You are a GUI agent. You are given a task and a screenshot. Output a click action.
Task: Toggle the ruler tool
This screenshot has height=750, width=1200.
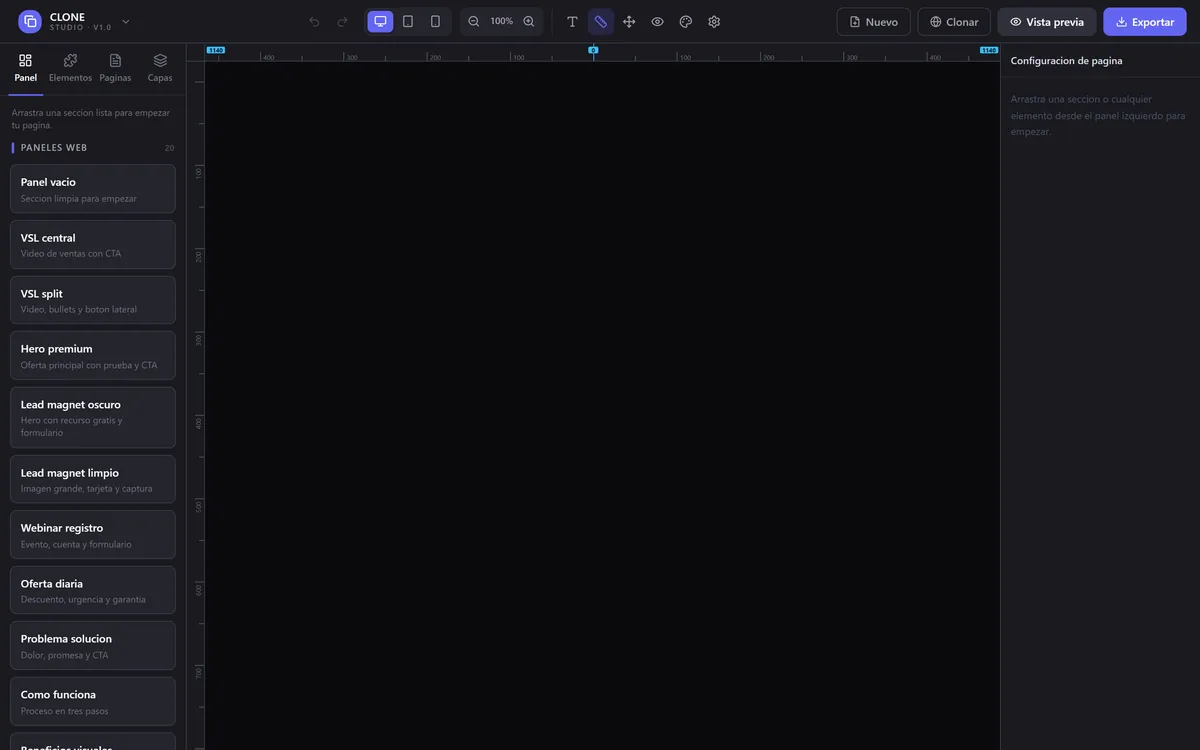click(601, 22)
